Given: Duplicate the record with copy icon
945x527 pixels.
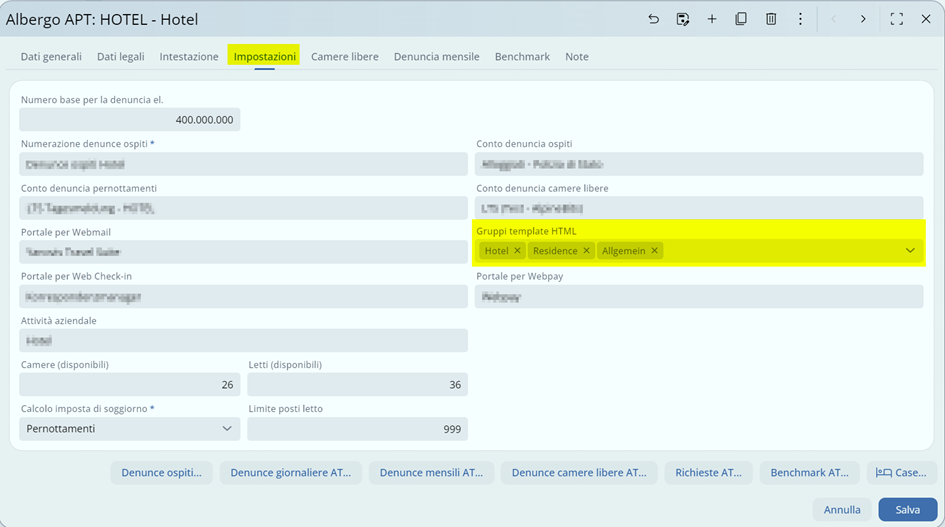Looking at the screenshot, I should click(x=741, y=19).
